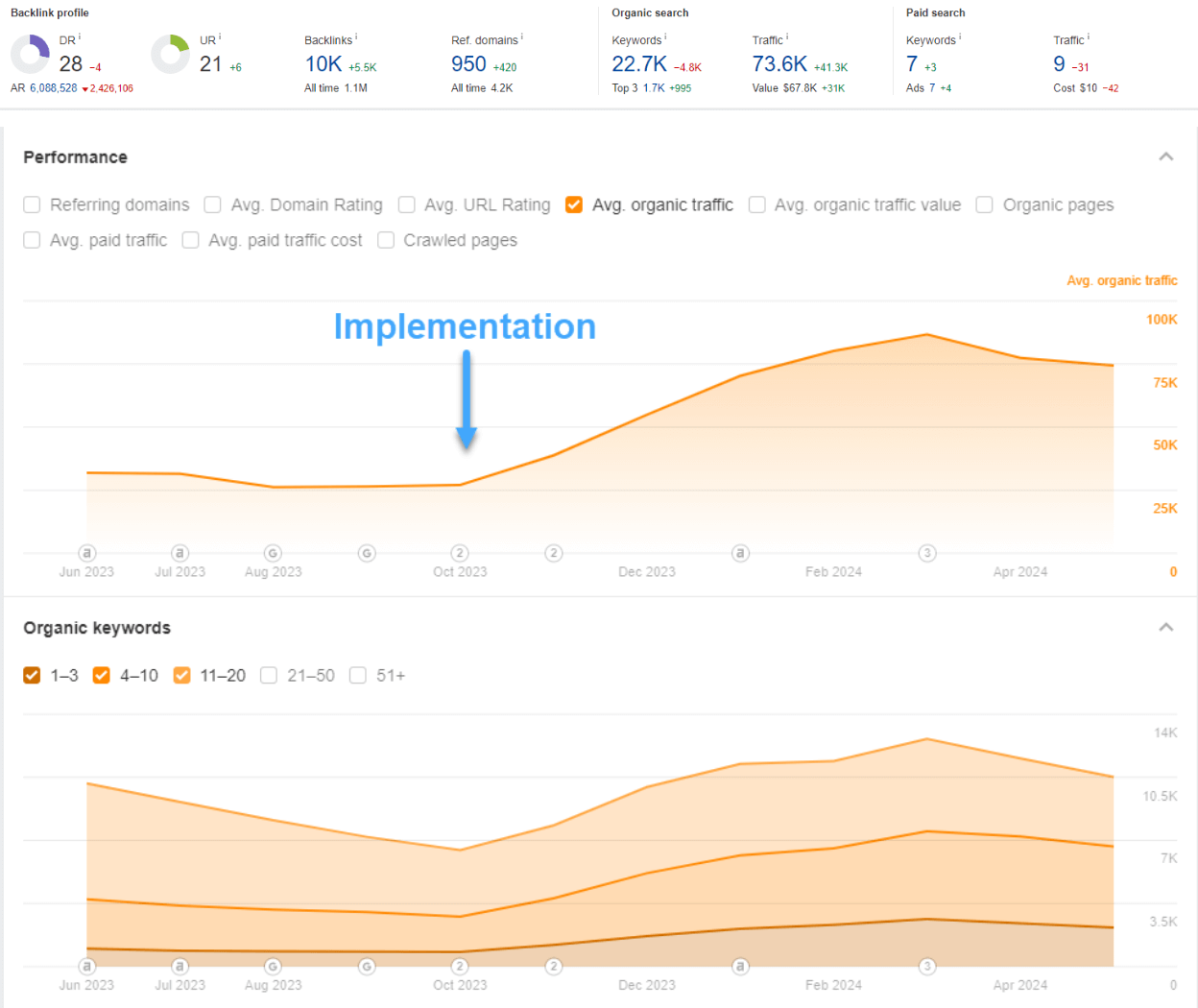Image resolution: width=1198 pixels, height=1008 pixels.
Task: Click the info icon beside DR
Action: [x=80, y=37]
